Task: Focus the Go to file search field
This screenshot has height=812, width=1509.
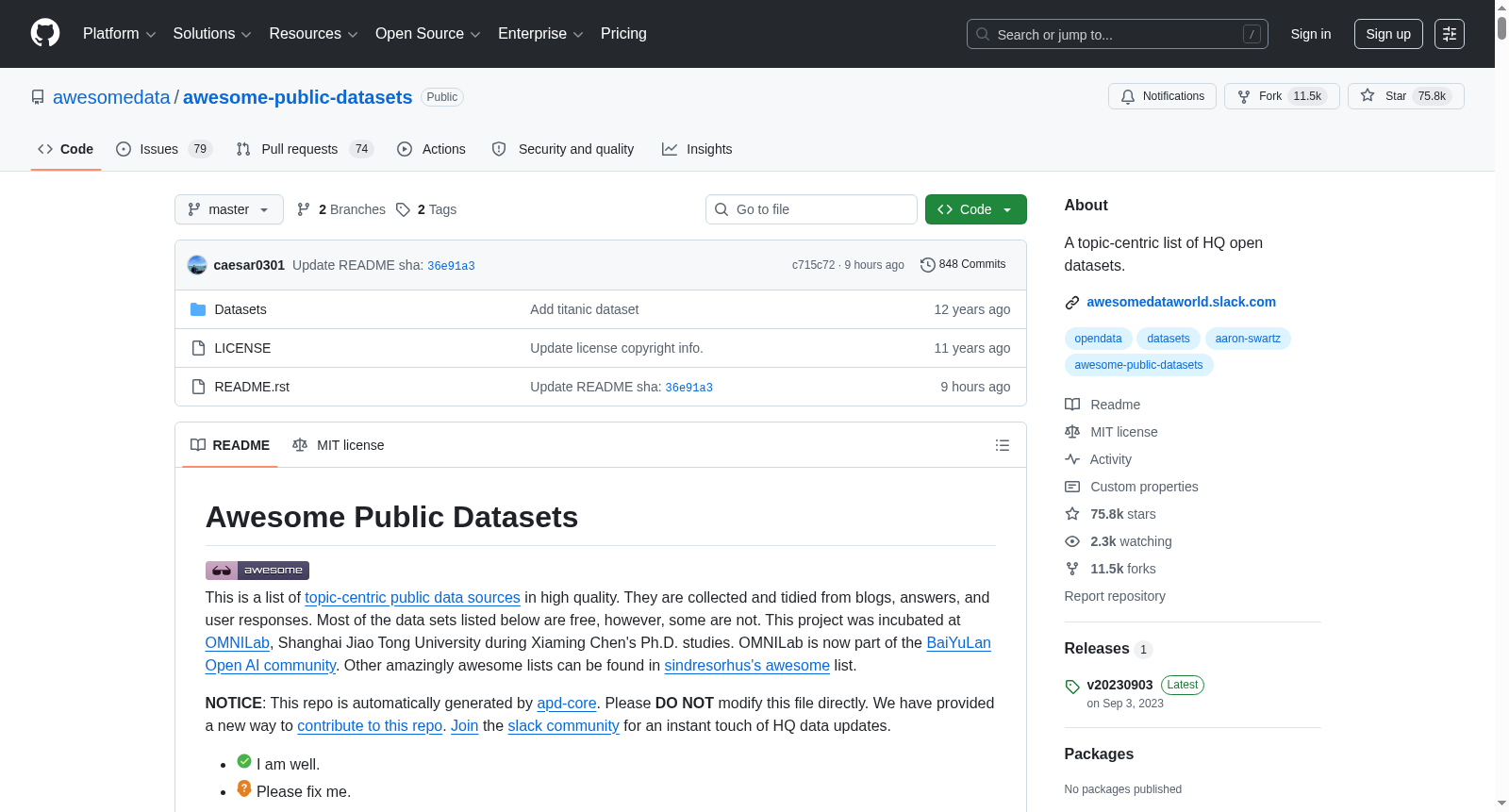Action: 811,209
